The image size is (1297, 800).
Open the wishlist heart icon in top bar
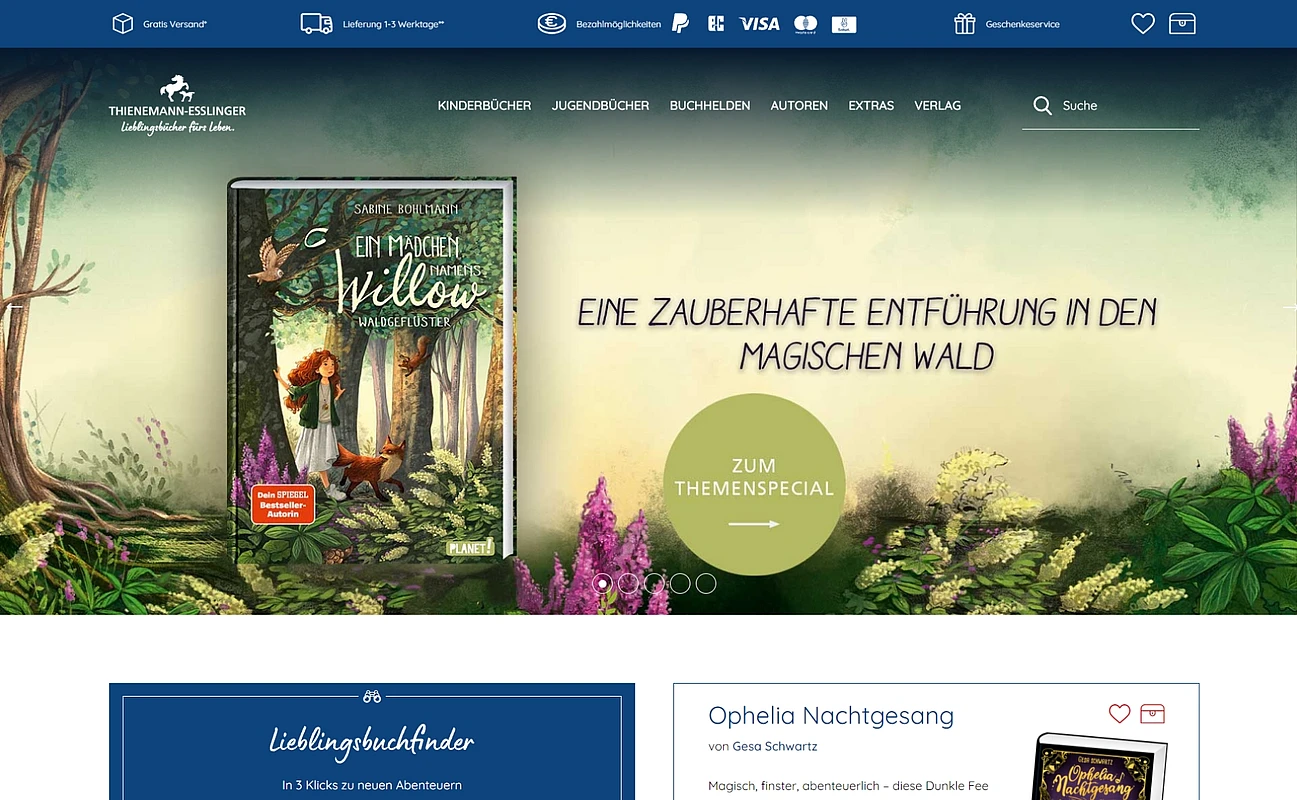(1143, 24)
